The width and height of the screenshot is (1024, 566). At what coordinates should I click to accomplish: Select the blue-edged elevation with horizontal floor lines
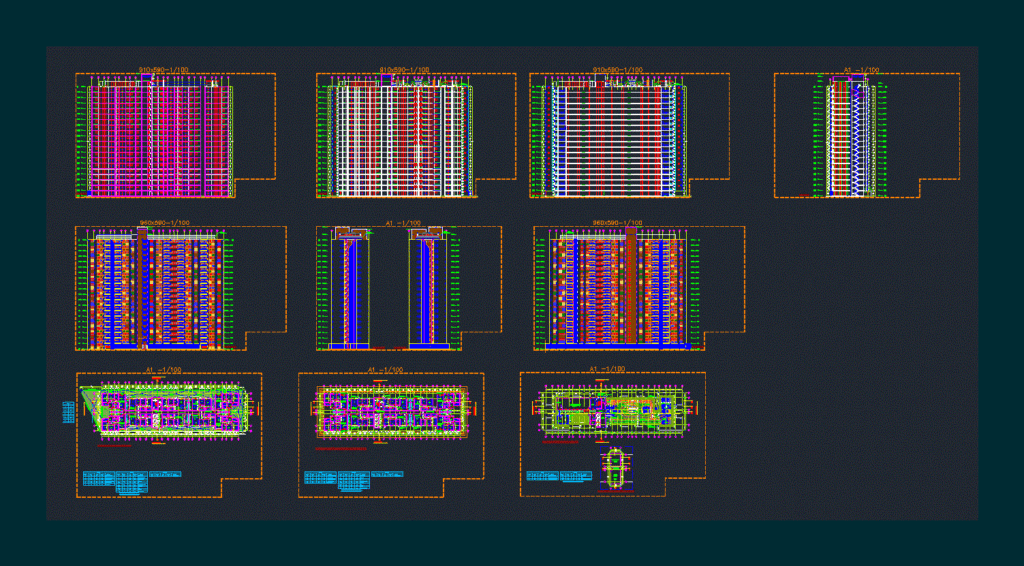click(614, 137)
